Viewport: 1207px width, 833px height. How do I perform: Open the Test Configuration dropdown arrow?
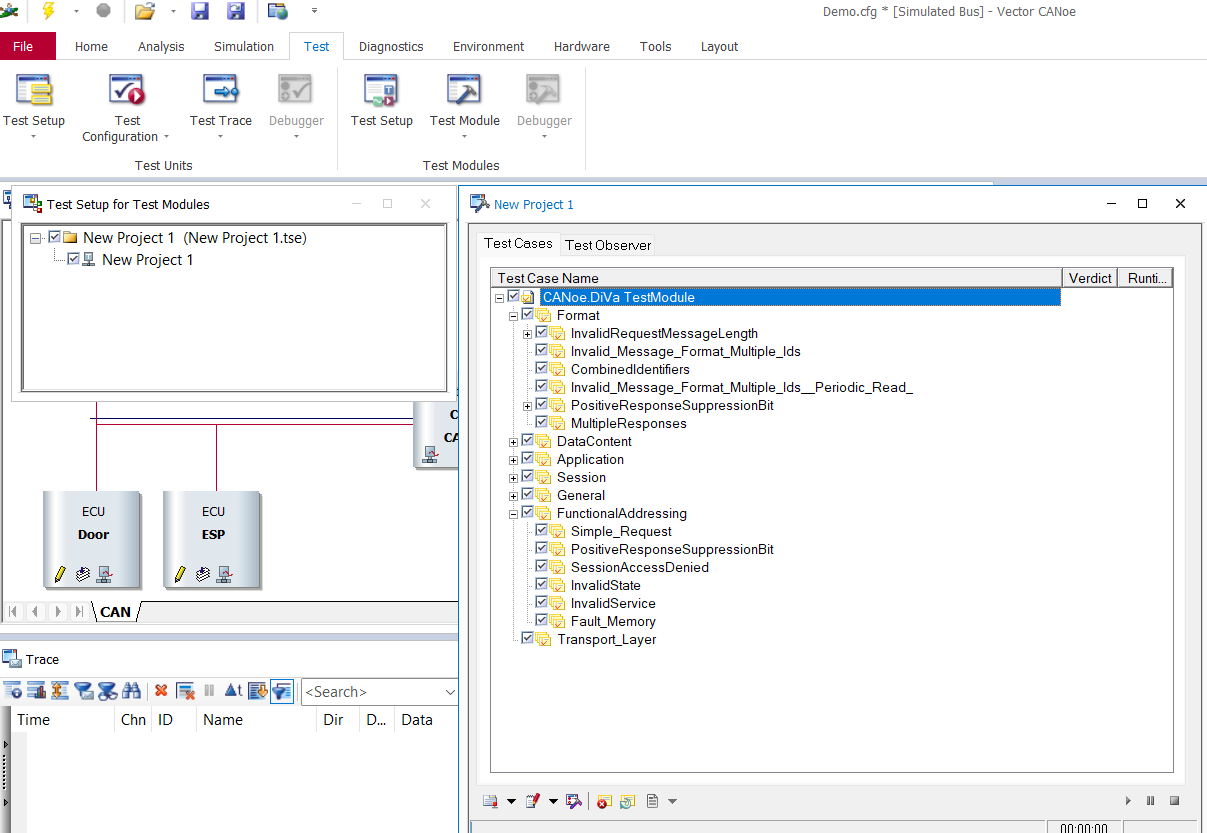pos(166,137)
